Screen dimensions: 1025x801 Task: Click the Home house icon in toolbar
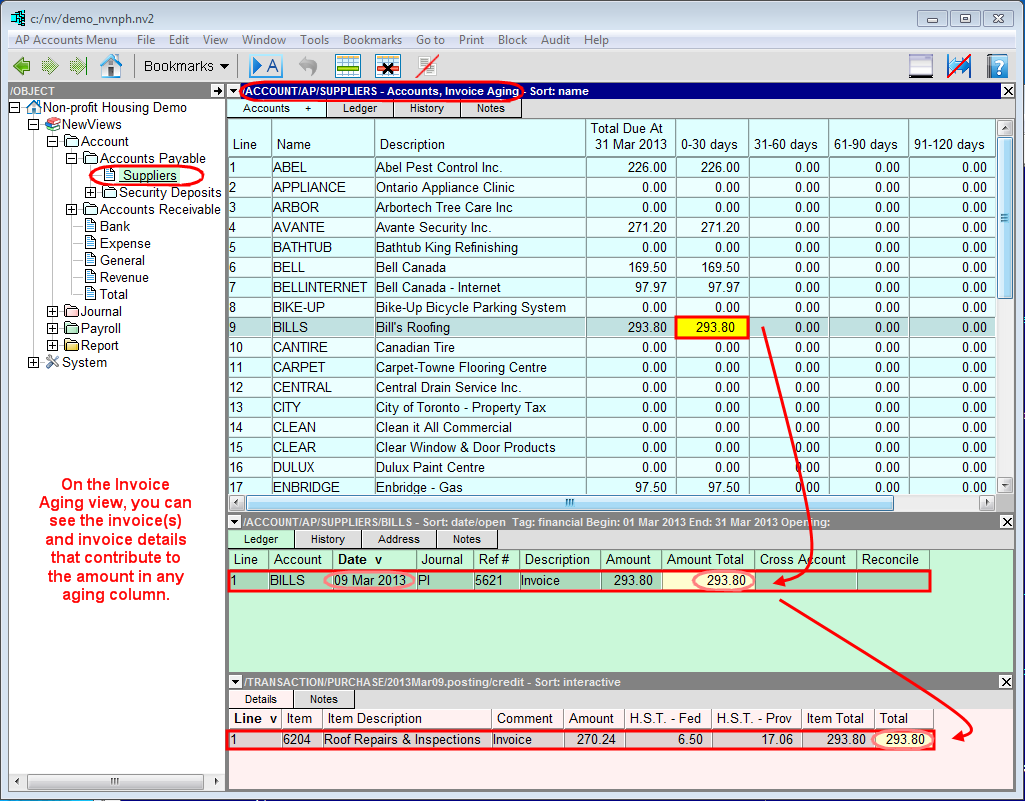[111, 66]
